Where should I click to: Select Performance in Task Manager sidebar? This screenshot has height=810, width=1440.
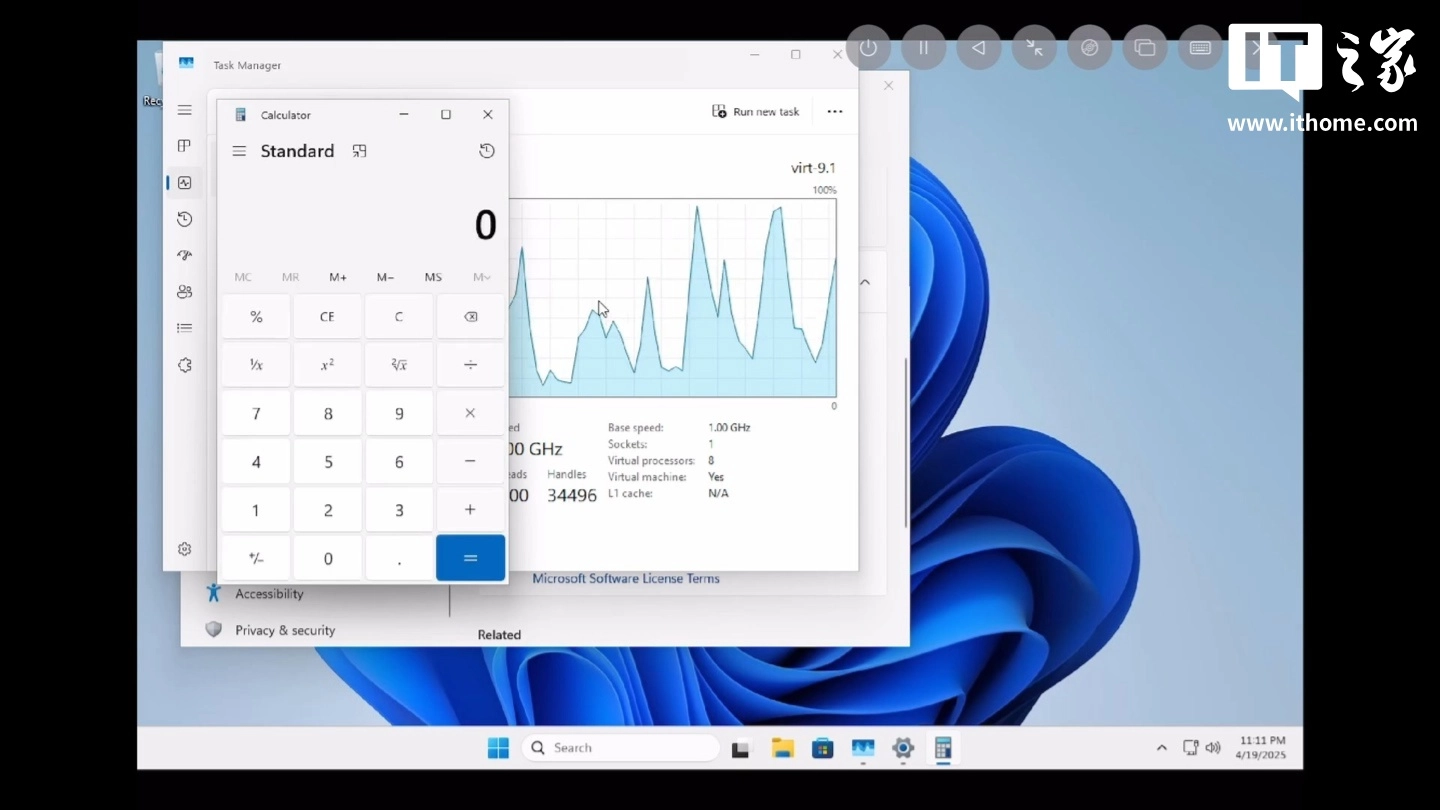pyautogui.click(x=184, y=182)
